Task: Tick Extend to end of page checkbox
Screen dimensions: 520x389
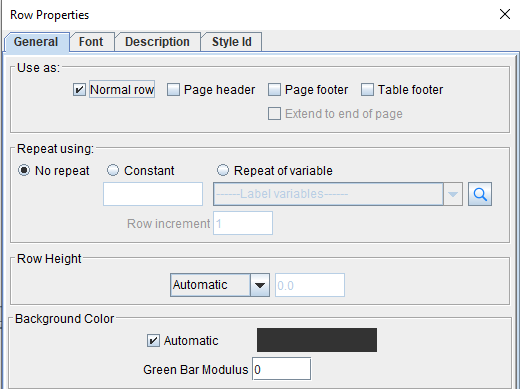Action: tap(274, 114)
